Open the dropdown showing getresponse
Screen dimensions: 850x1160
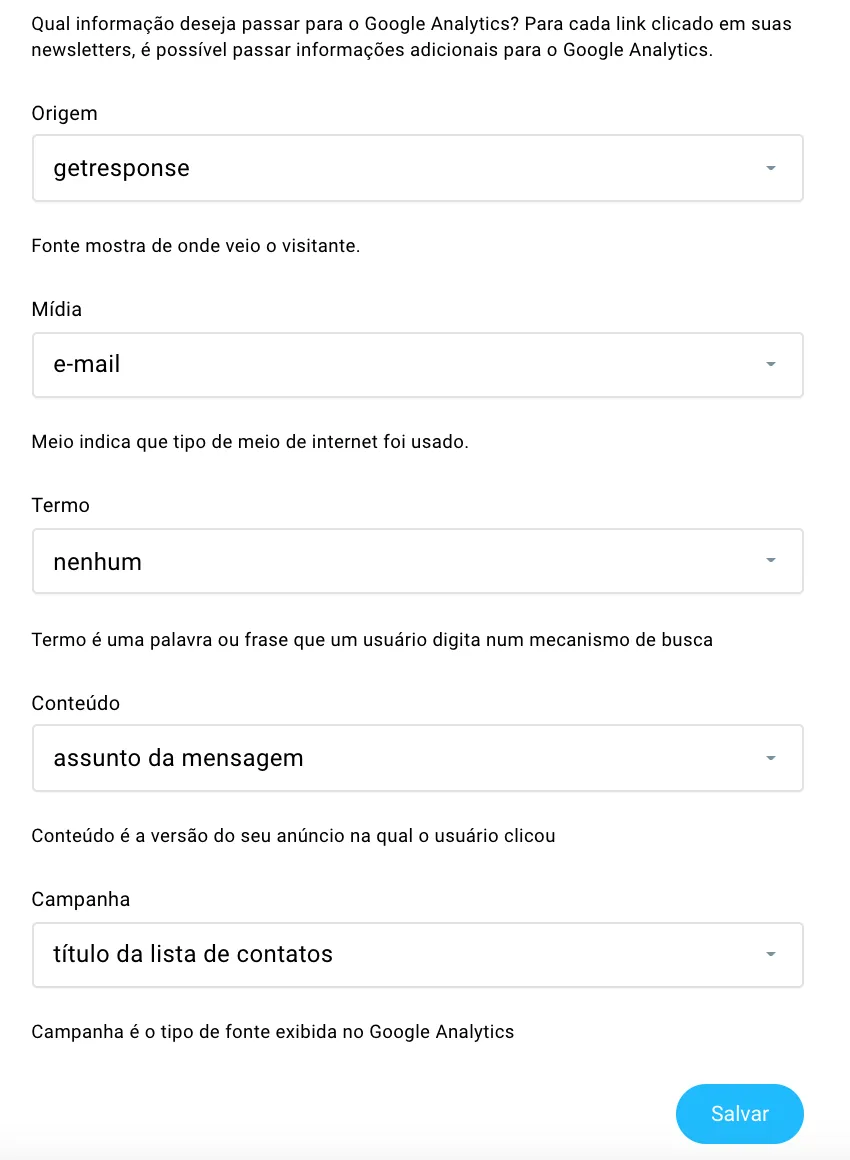click(417, 168)
